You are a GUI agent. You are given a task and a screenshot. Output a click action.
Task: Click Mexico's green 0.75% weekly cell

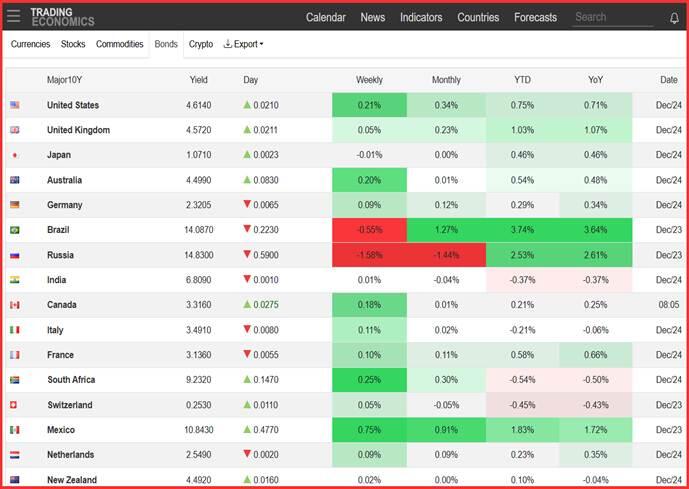pos(369,430)
